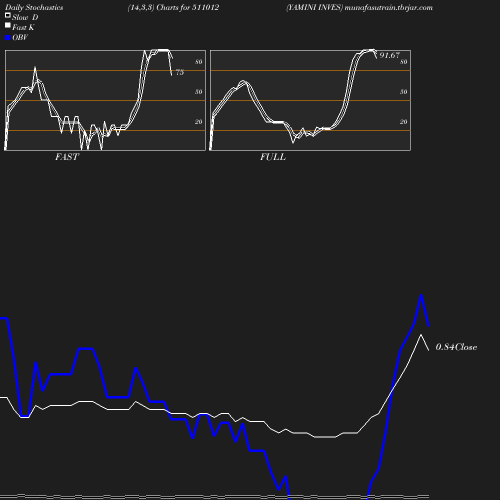Click the '75' value on FAST chart
The height and width of the screenshot is (500, 500).
(x=180, y=72)
